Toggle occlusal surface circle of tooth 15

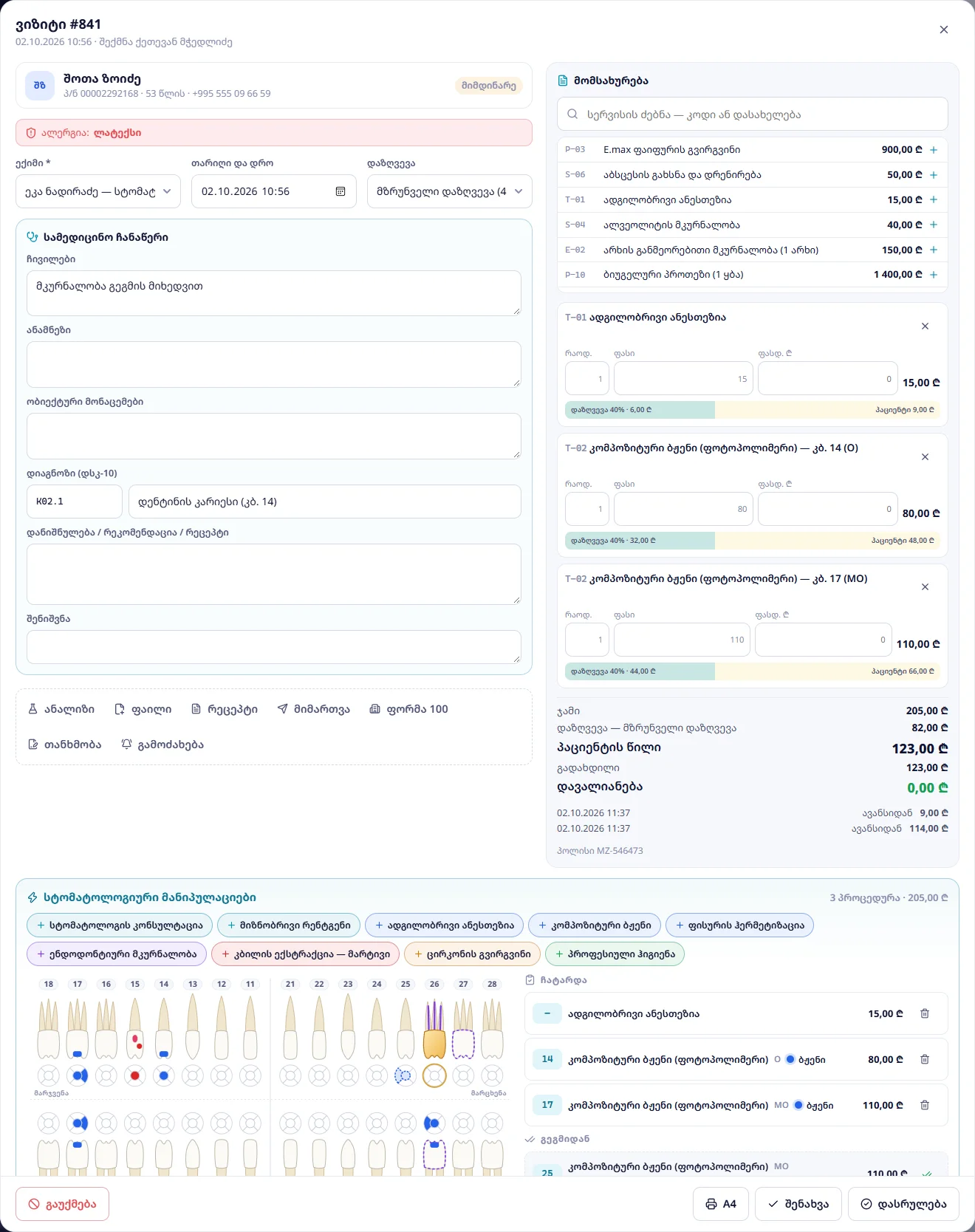point(135,1075)
